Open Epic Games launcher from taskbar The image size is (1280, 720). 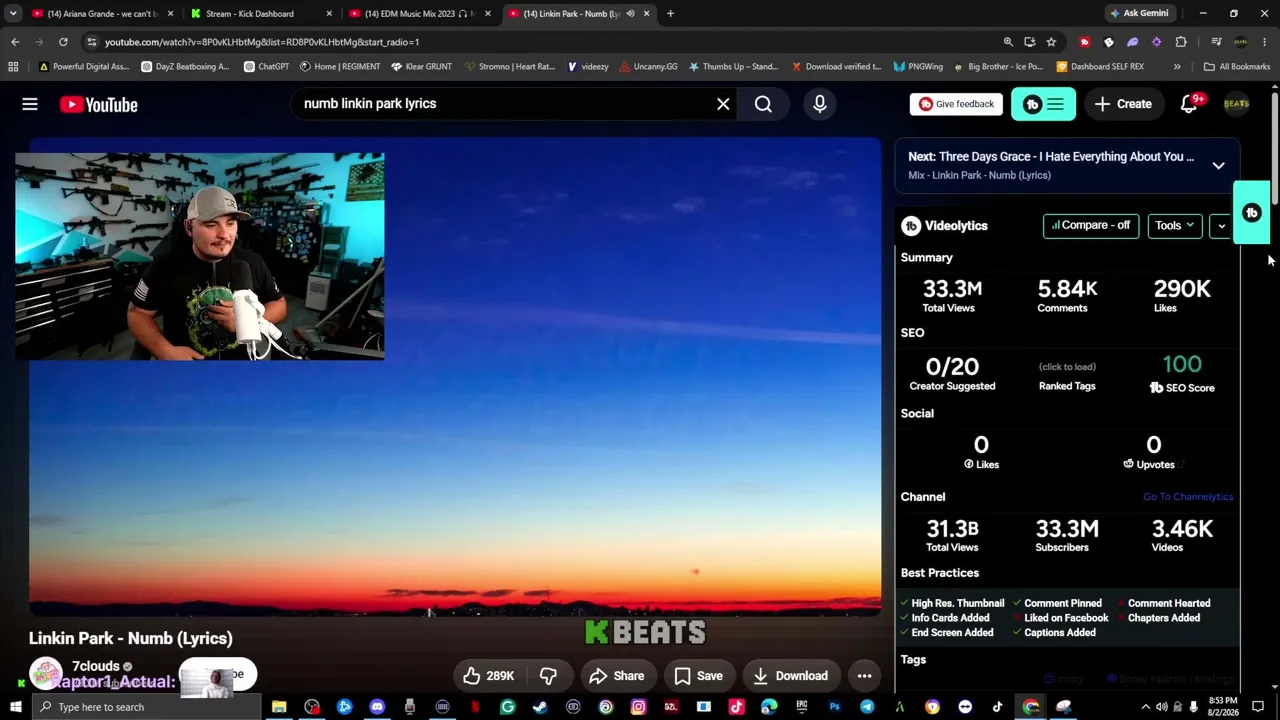point(801,707)
